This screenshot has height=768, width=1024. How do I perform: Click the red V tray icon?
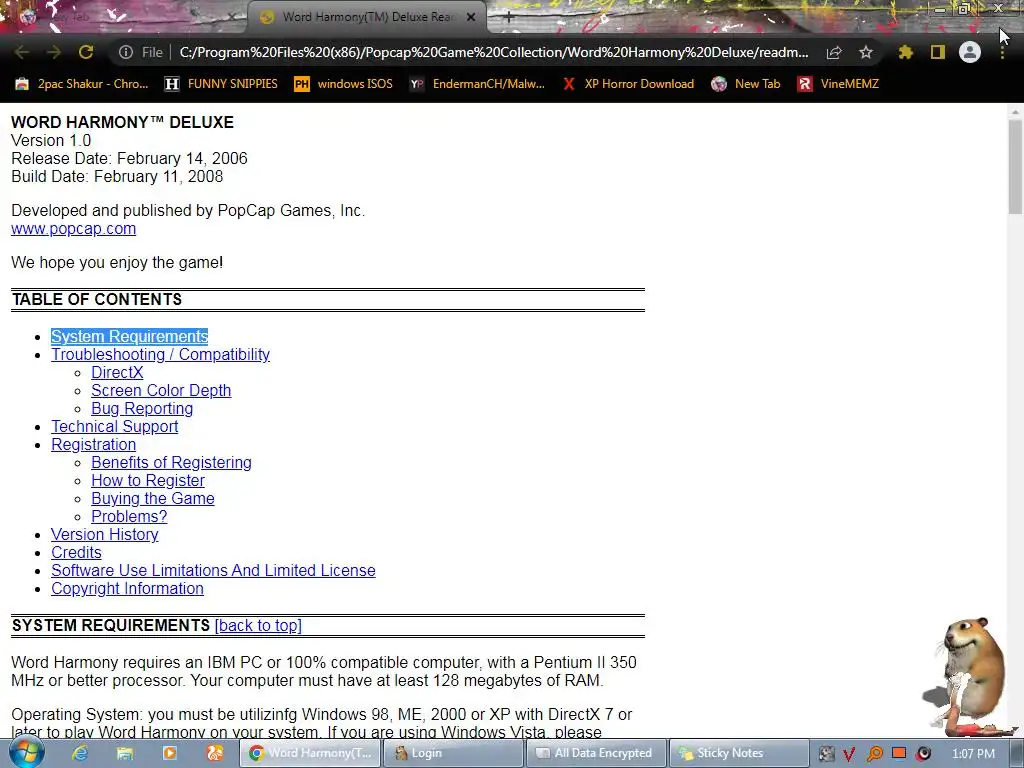[x=849, y=754]
